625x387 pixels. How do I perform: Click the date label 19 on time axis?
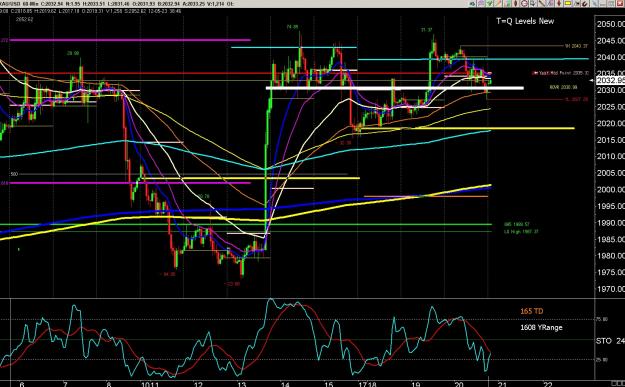(x=415, y=384)
